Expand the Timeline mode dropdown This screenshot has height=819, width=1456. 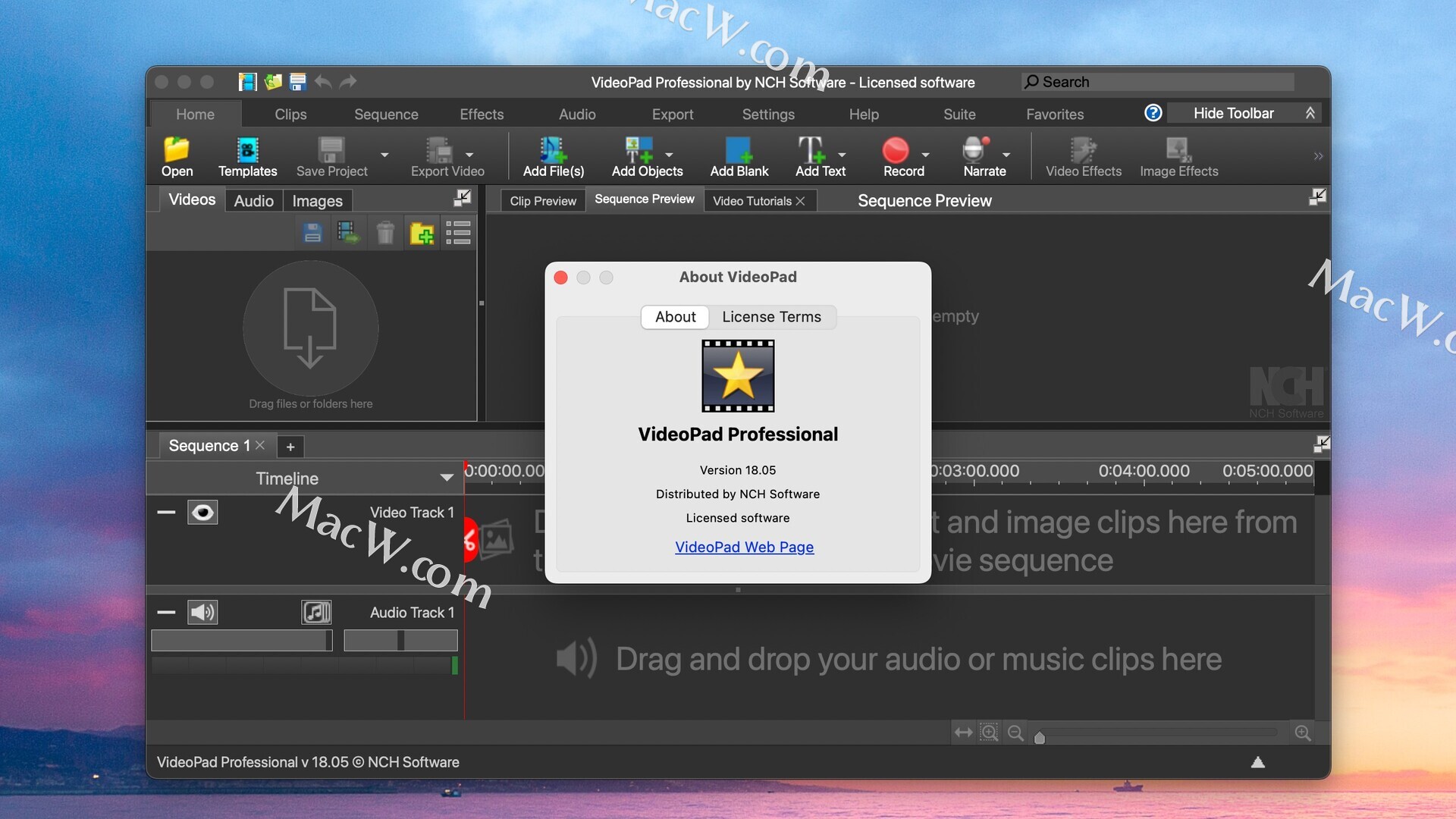[447, 478]
